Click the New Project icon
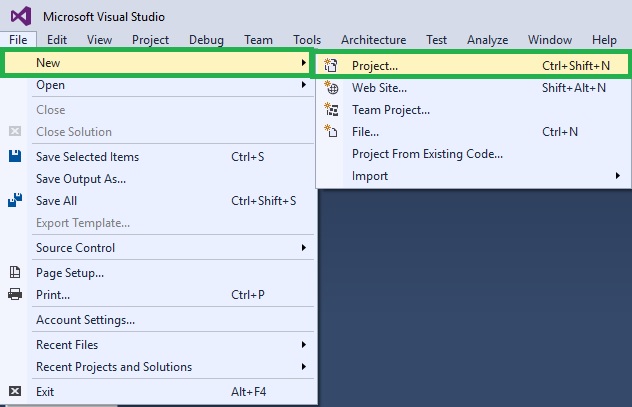 click(333, 66)
